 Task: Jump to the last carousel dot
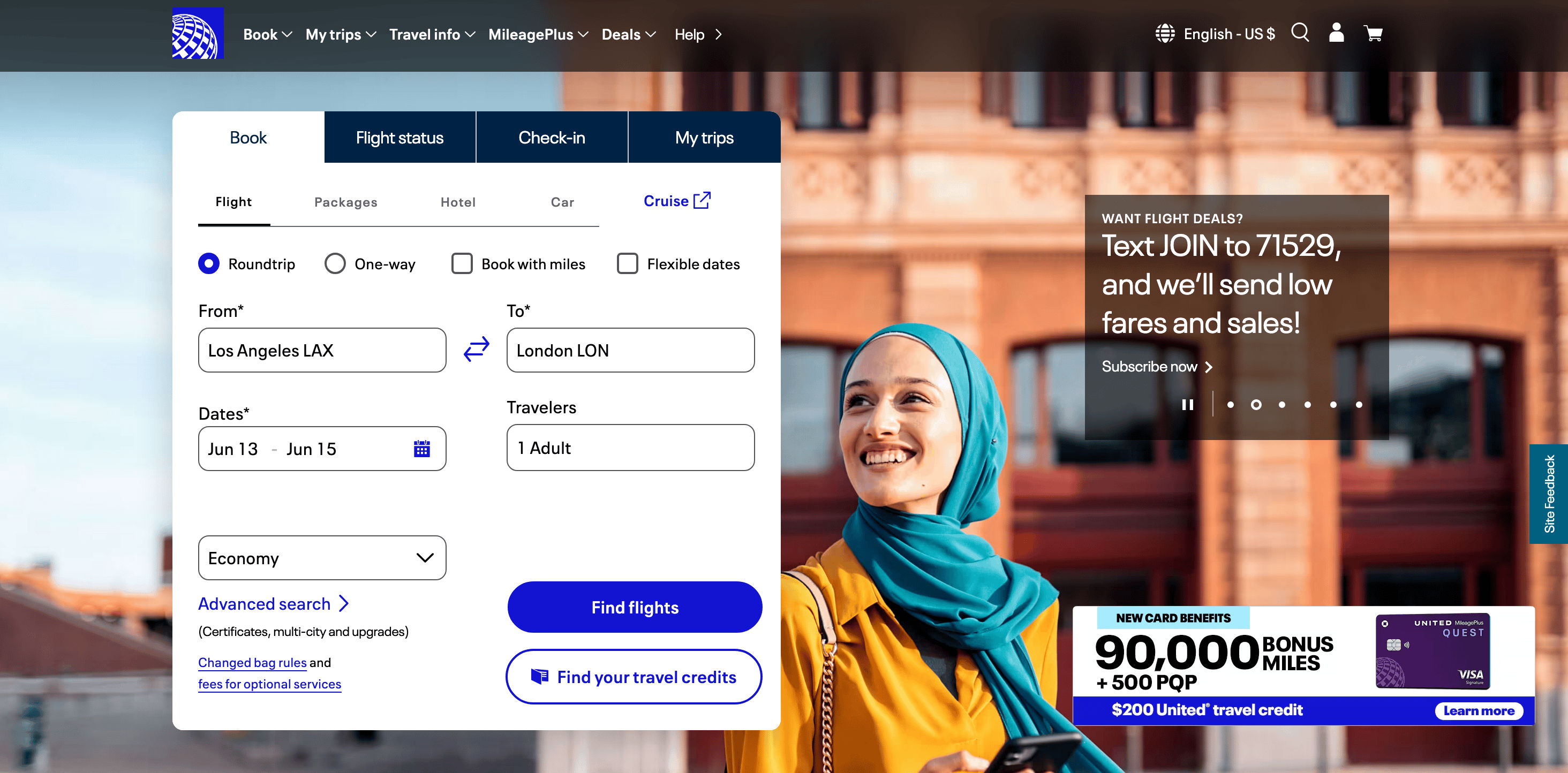1359,405
